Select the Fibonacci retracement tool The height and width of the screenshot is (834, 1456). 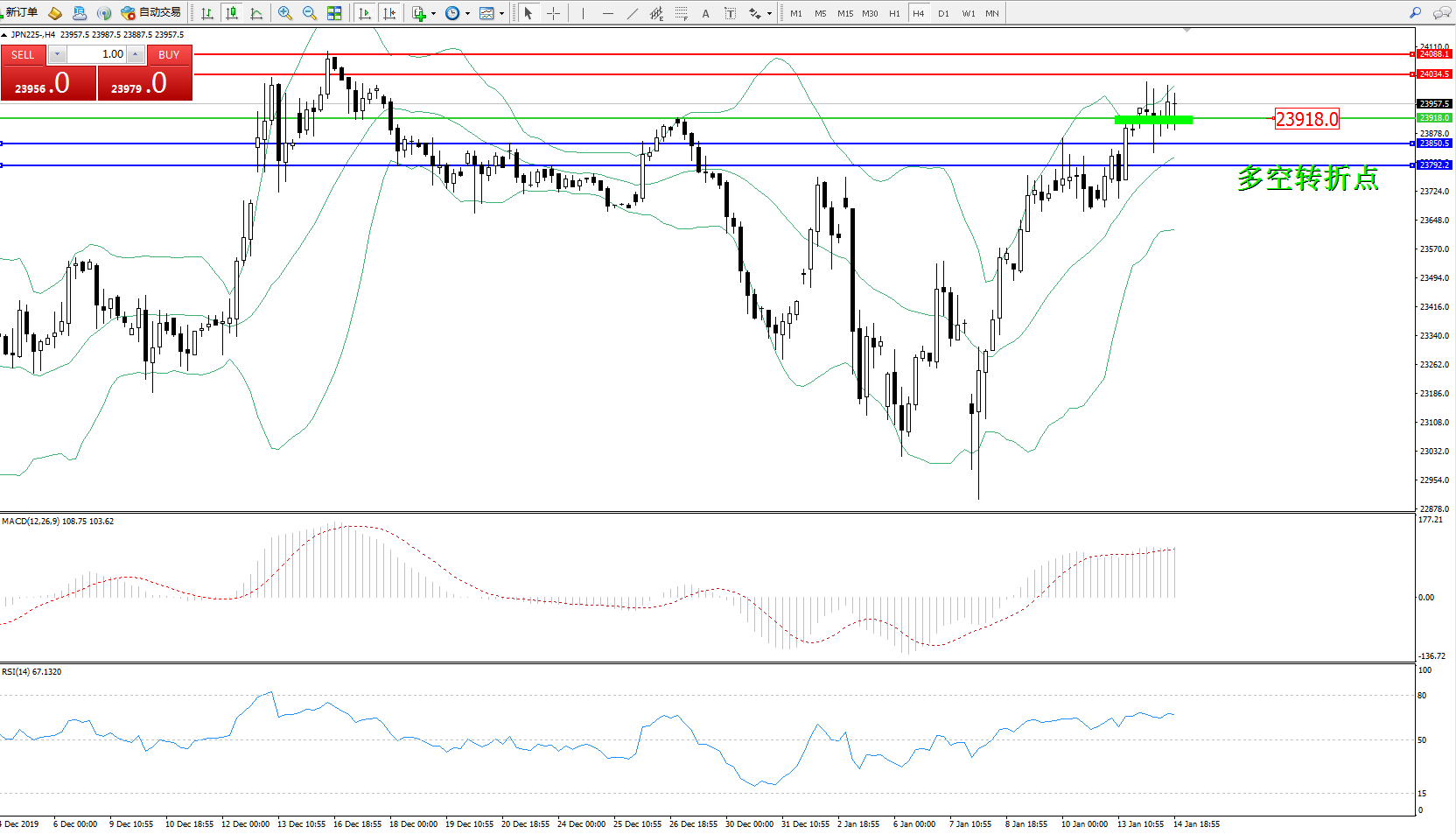point(681,13)
